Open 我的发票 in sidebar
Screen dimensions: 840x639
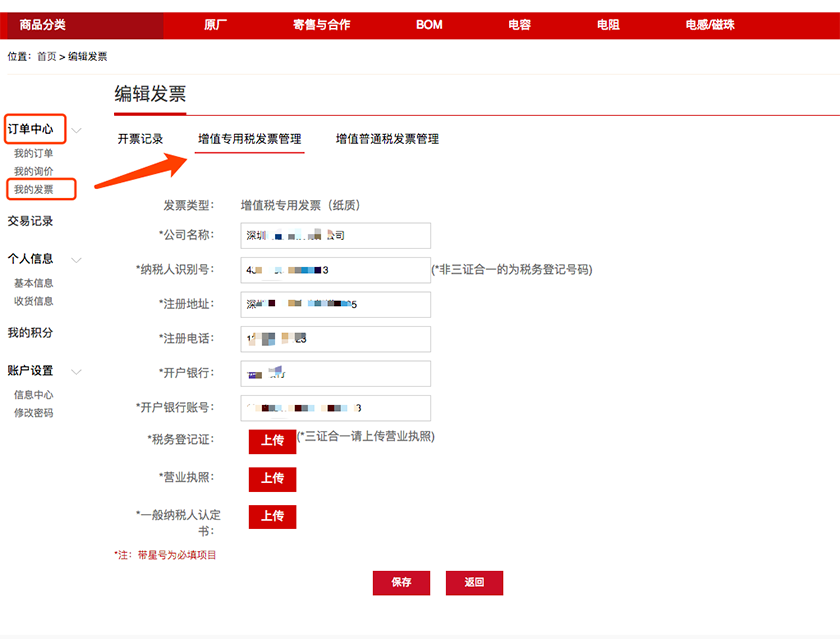[x=33, y=189]
